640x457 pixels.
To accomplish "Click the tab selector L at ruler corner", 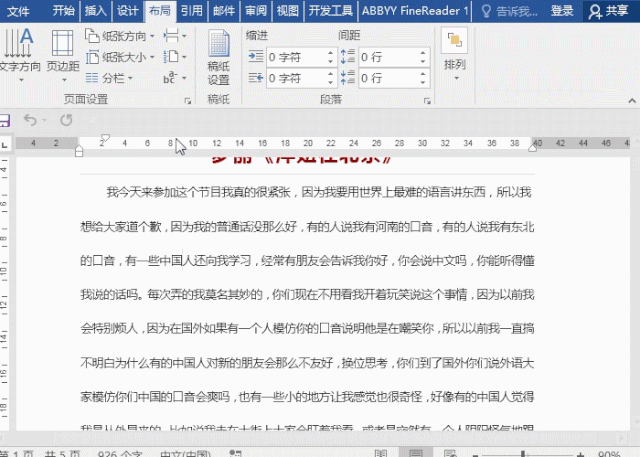I will pyautogui.click(x=4, y=144).
